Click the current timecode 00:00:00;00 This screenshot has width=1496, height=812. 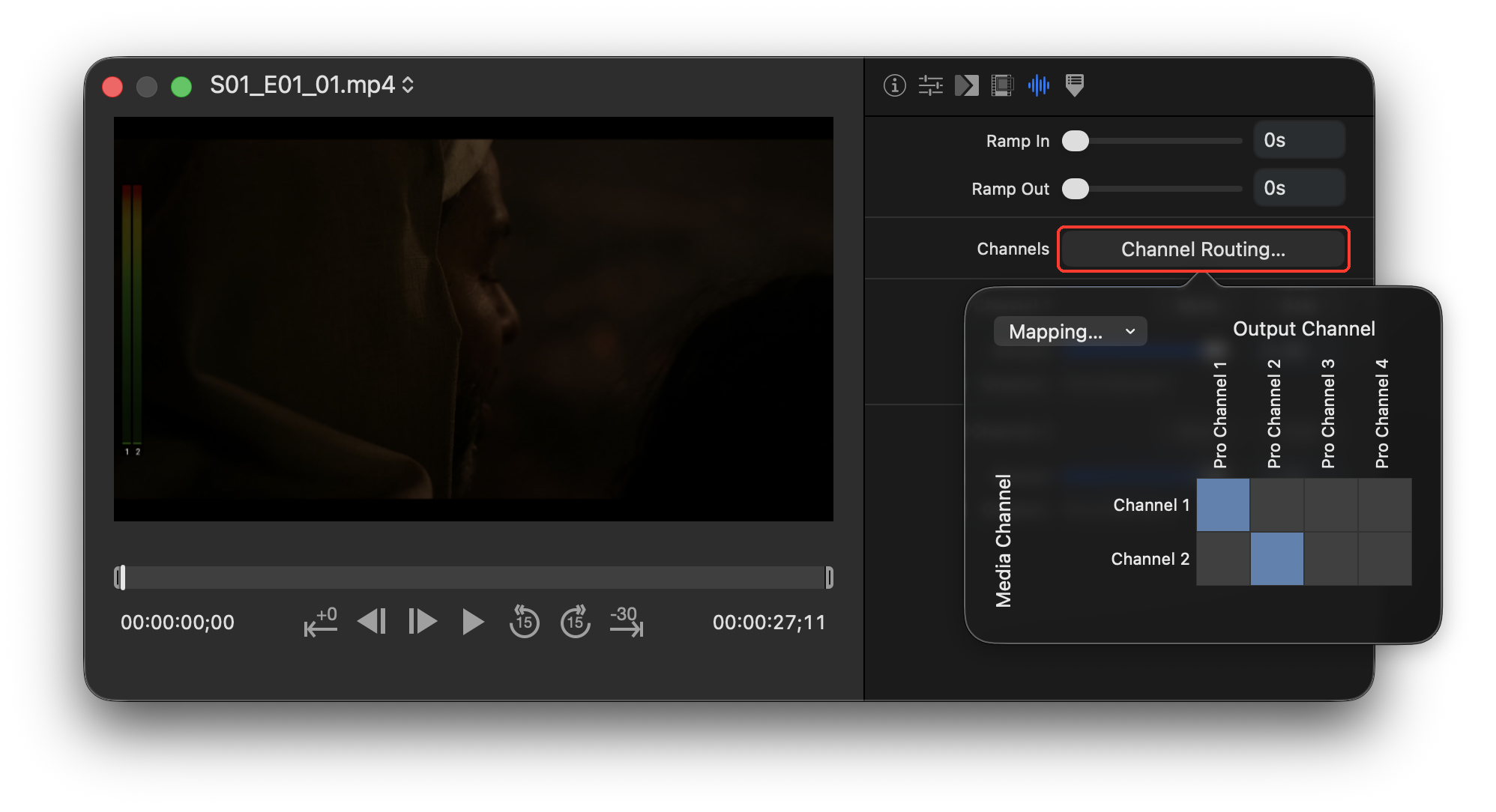[x=178, y=622]
